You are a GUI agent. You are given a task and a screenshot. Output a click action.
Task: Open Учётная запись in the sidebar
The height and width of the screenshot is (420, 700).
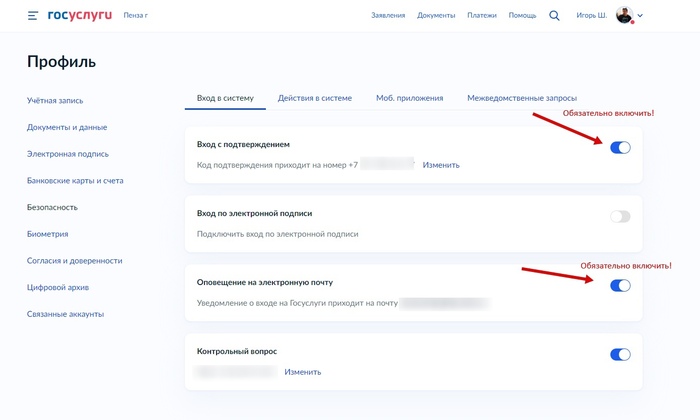point(55,101)
